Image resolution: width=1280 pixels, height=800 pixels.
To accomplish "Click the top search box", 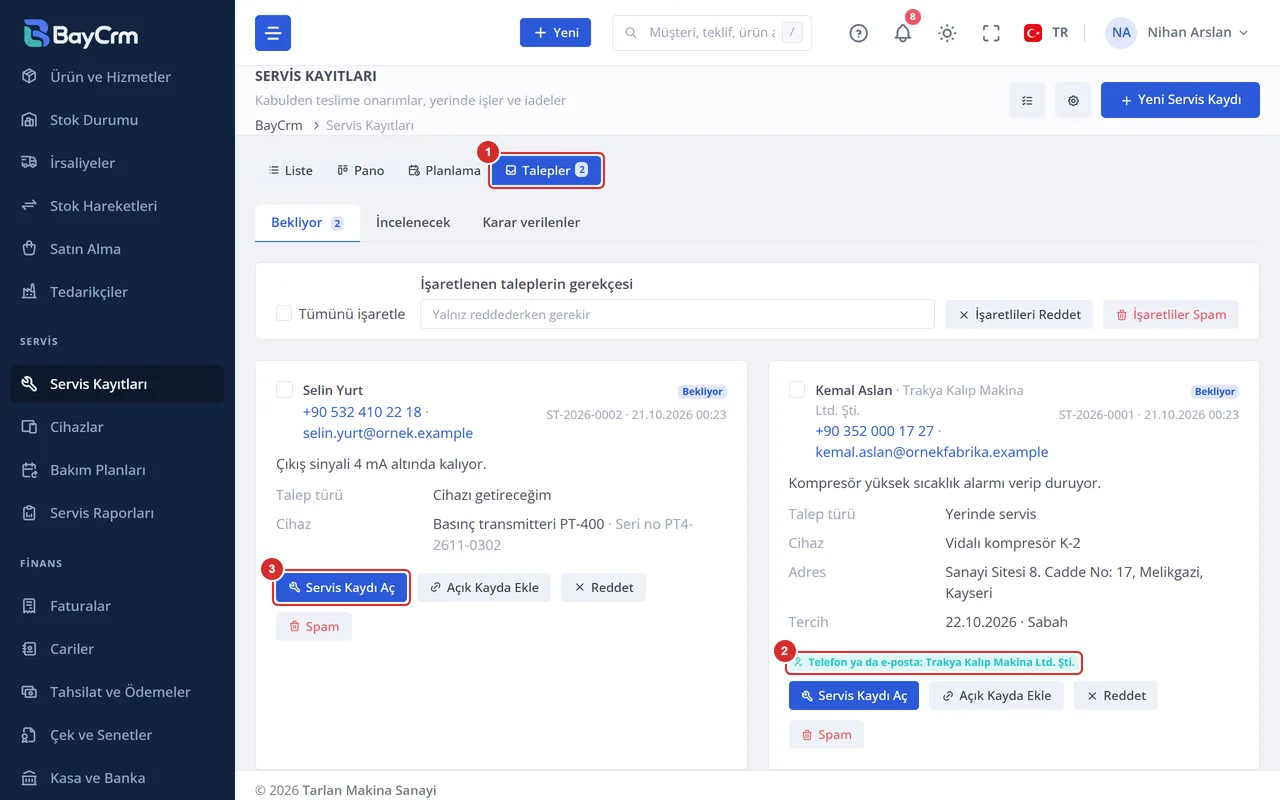I will point(711,33).
